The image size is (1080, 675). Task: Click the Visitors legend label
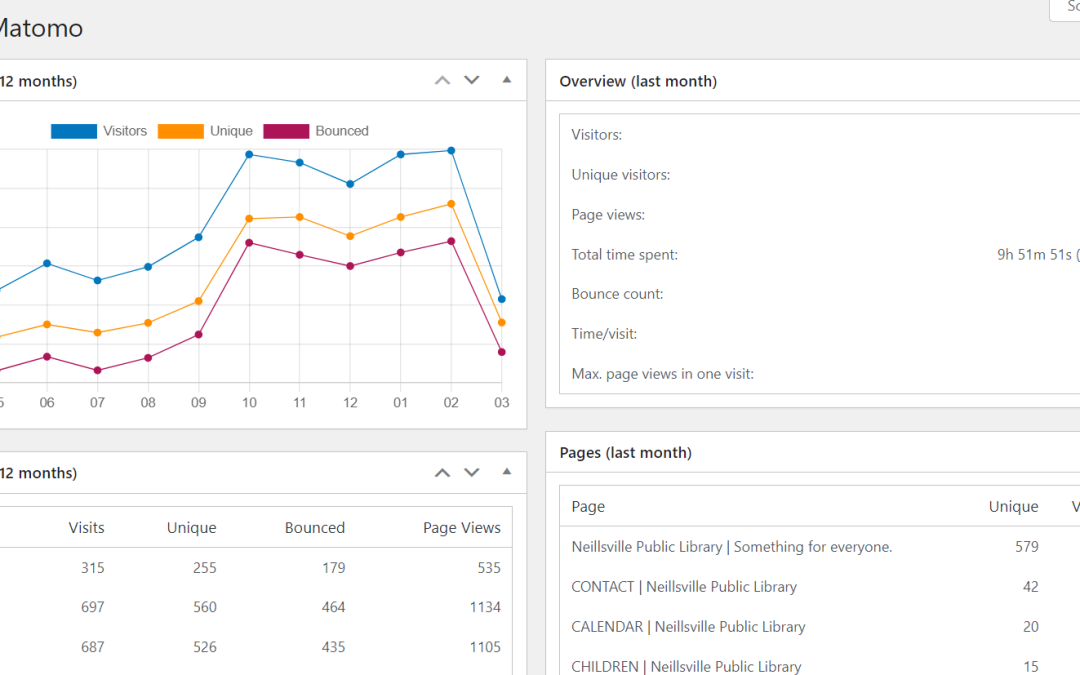[125, 131]
